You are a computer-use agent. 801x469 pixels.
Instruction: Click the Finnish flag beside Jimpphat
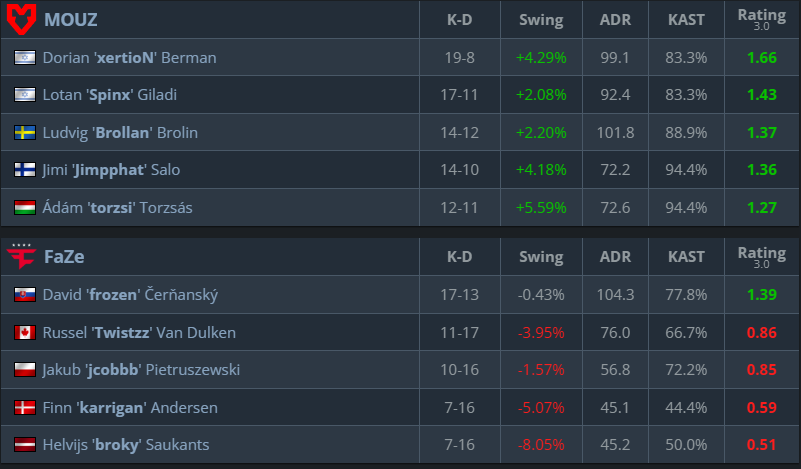click(x=25, y=171)
